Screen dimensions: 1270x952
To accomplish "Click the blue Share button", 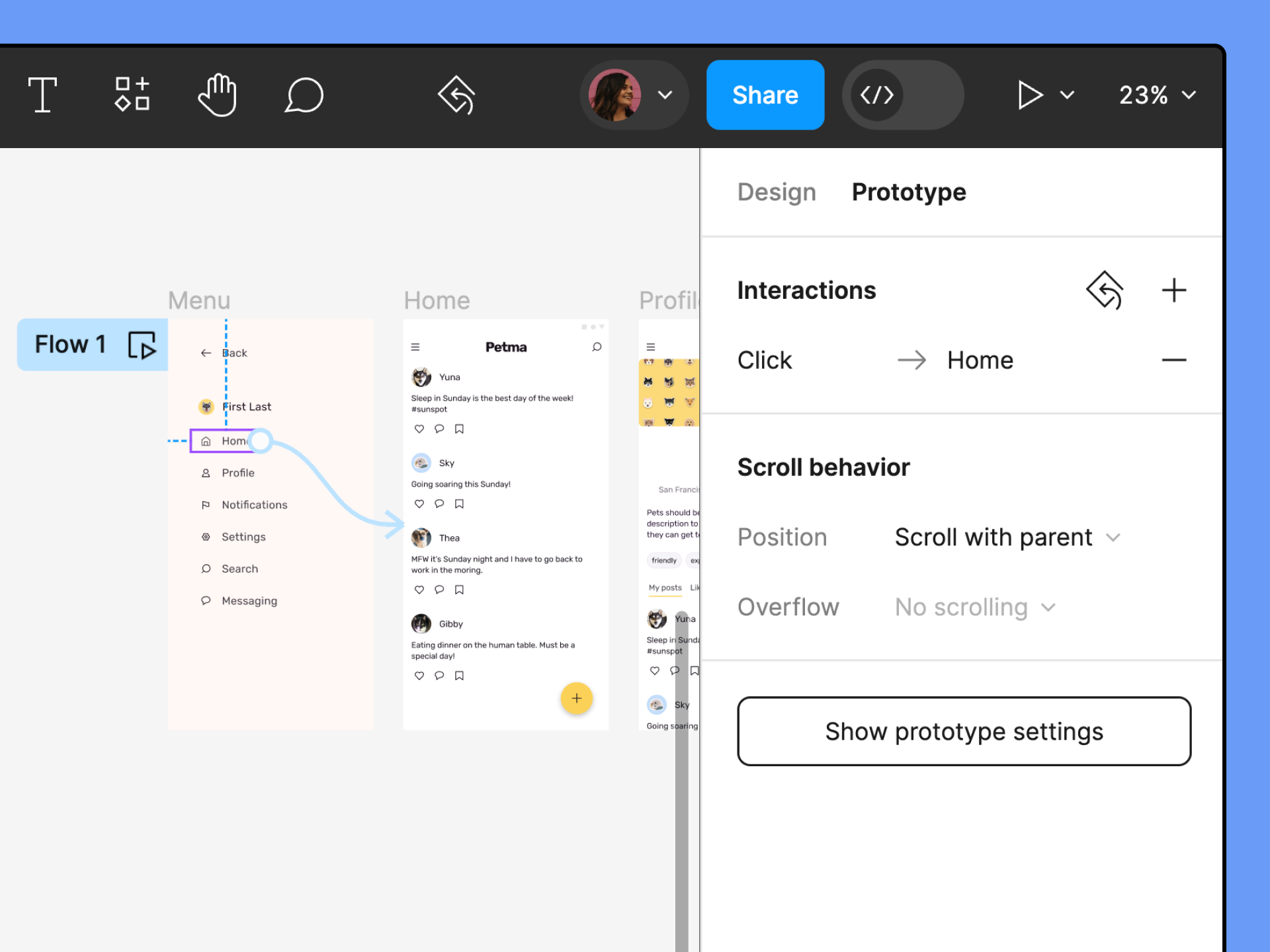I will 765,95.
